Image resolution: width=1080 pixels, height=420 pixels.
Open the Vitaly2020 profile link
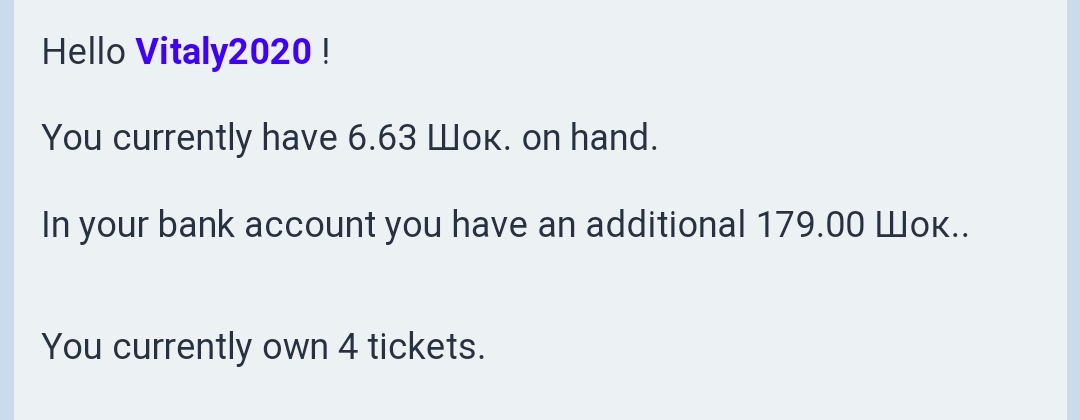223,52
